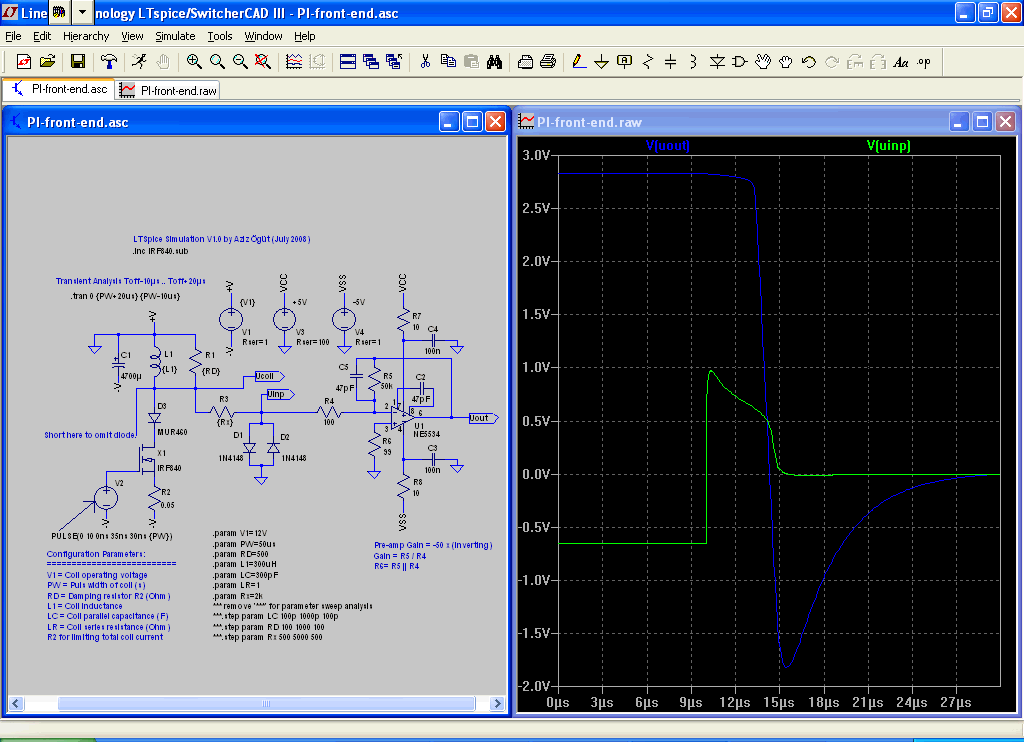This screenshot has width=1024, height=742.
Task: Switch to the PI-front-end.raw tab
Action: (x=168, y=90)
